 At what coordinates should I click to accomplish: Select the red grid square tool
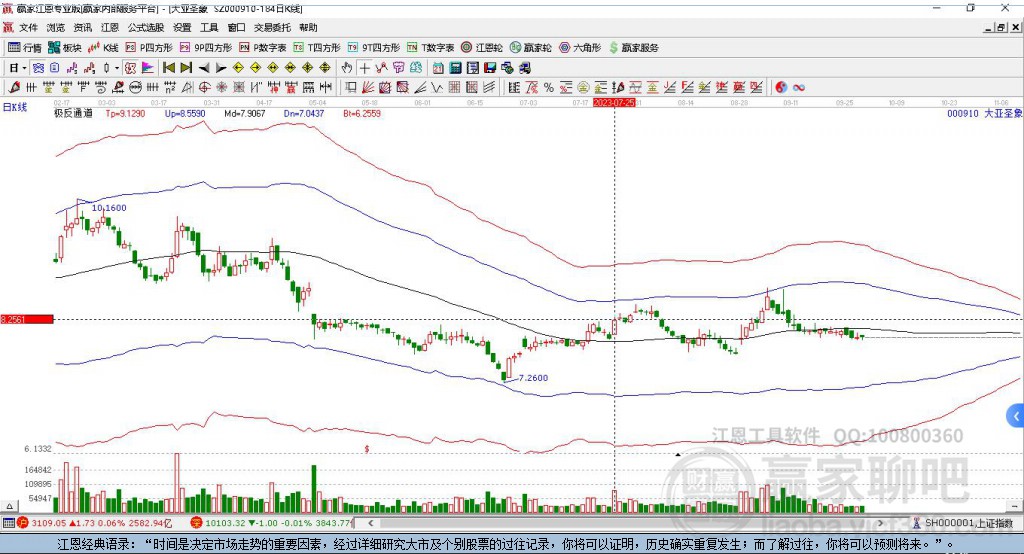454,88
